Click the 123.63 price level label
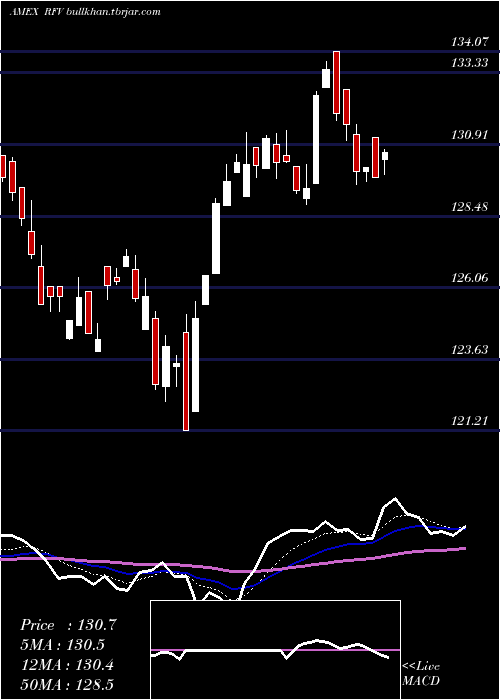This screenshot has height=700, width=500. click(x=470, y=350)
